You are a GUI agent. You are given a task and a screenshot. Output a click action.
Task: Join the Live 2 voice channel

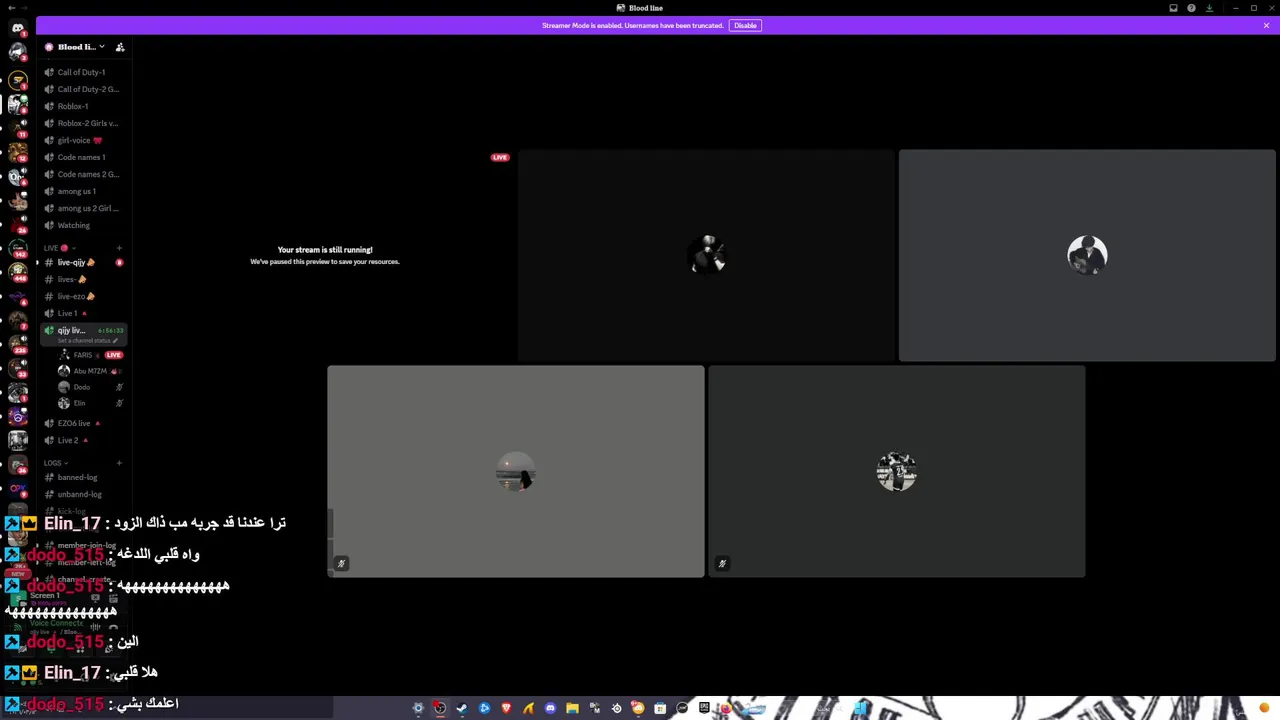[x=82, y=440]
